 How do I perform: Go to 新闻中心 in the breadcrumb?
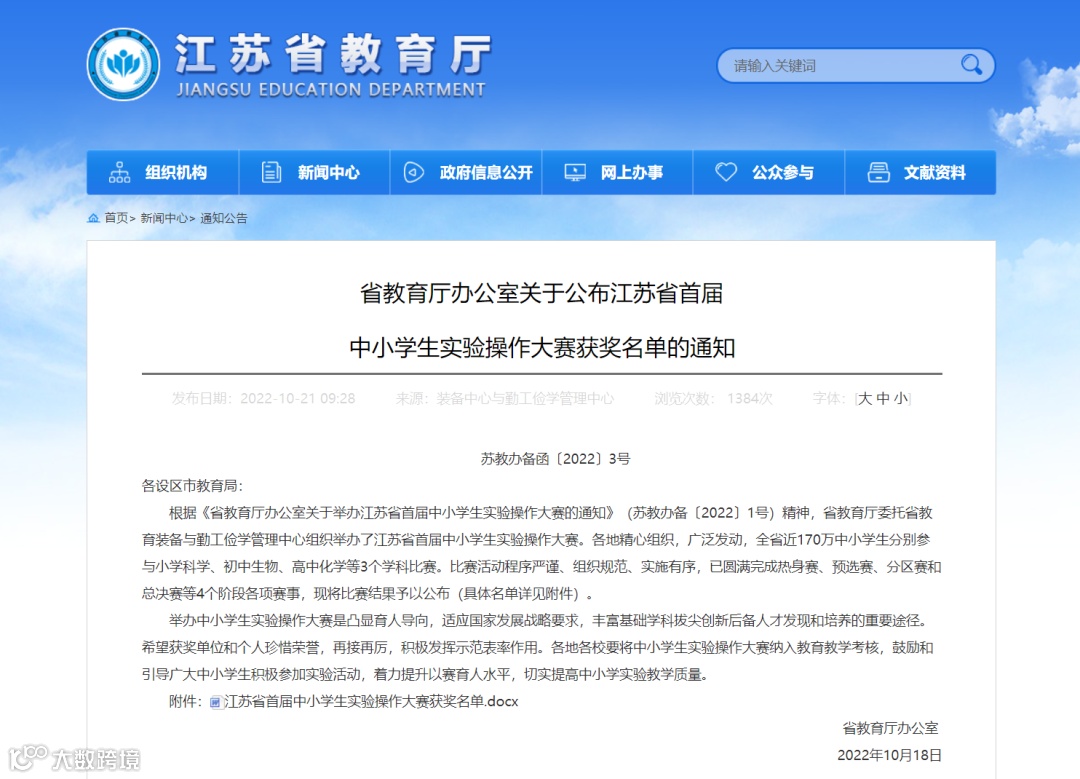tap(164, 218)
